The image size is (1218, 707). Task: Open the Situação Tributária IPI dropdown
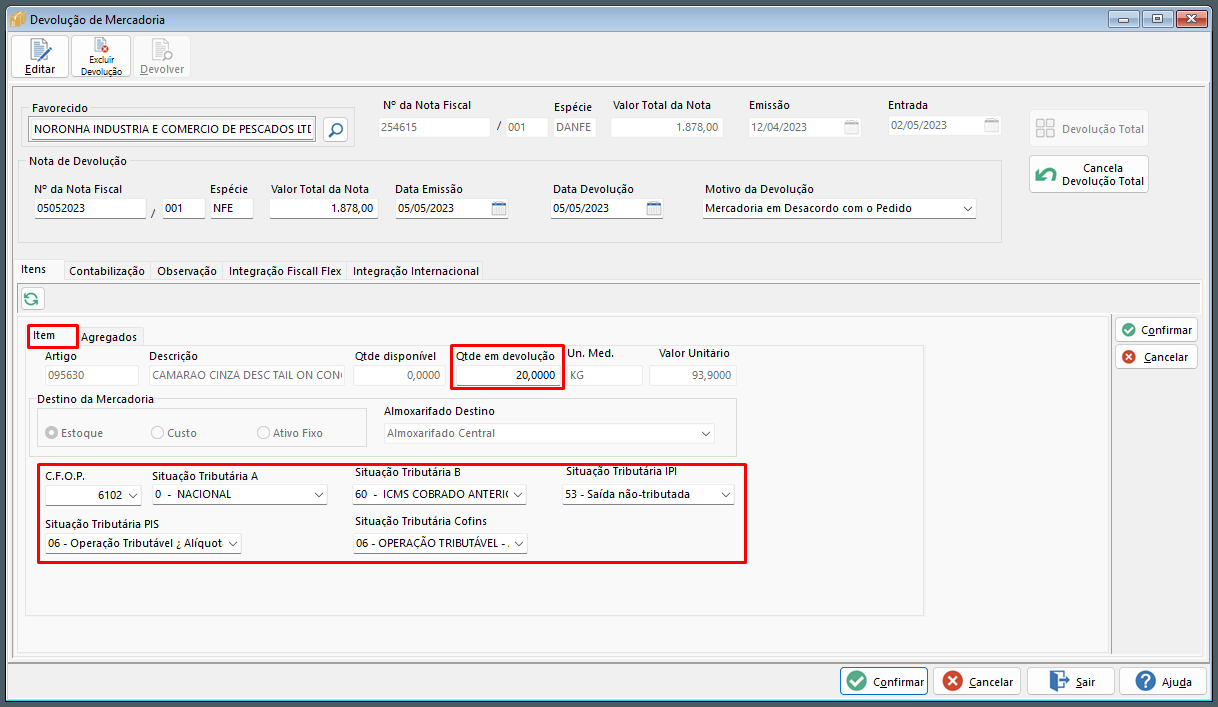click(x=726, y=494)
